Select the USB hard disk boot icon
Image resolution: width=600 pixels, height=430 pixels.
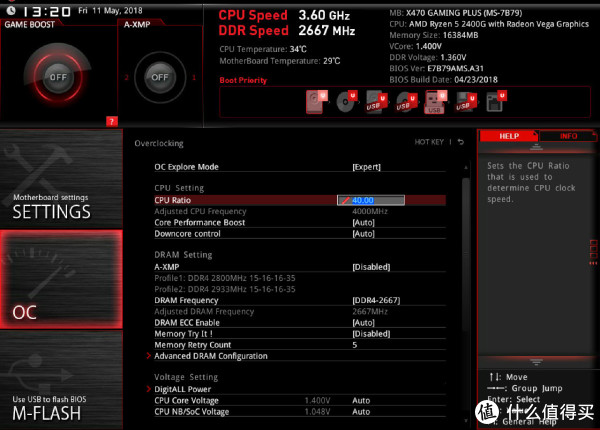click(376, 102)
